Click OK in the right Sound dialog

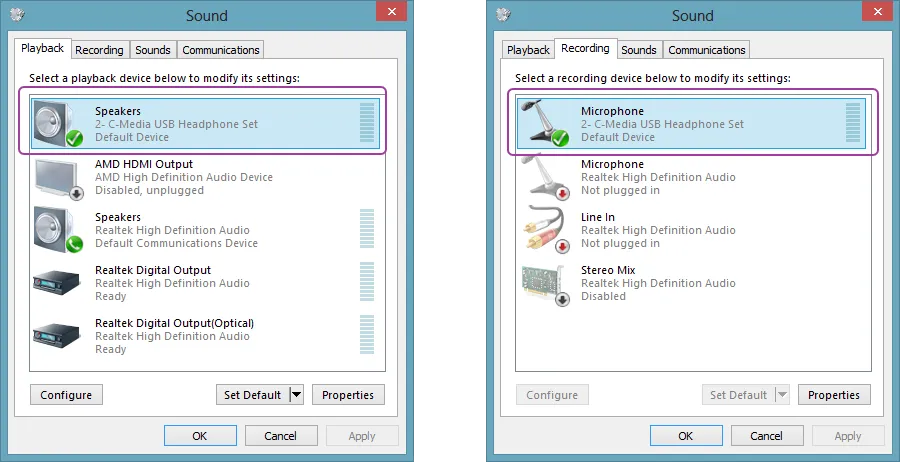click(686, 436)
